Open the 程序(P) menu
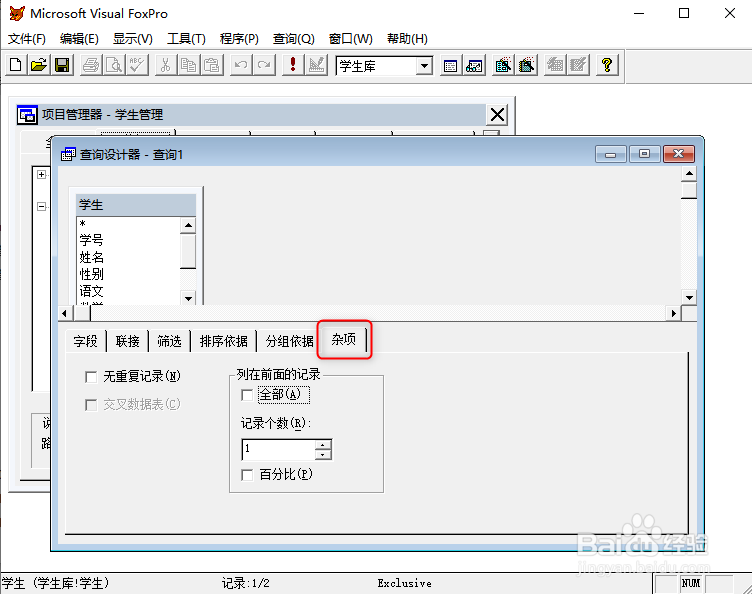Screen dimensions: 752x594 [239, 39]
